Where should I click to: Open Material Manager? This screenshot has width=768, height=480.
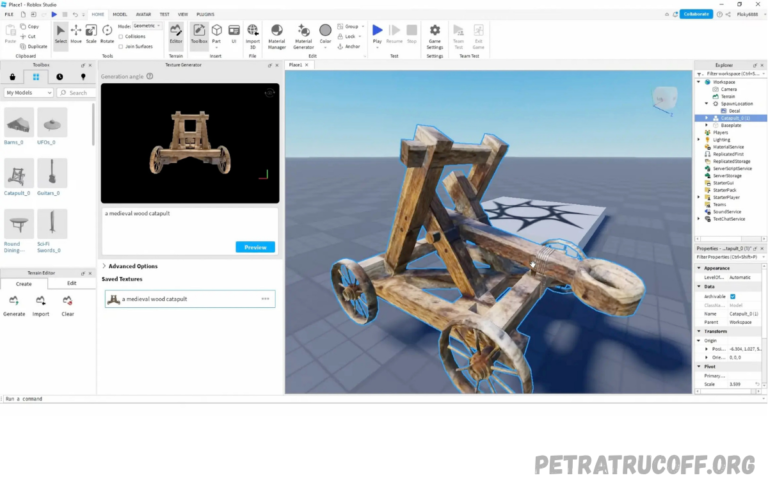tap(277, 36)
